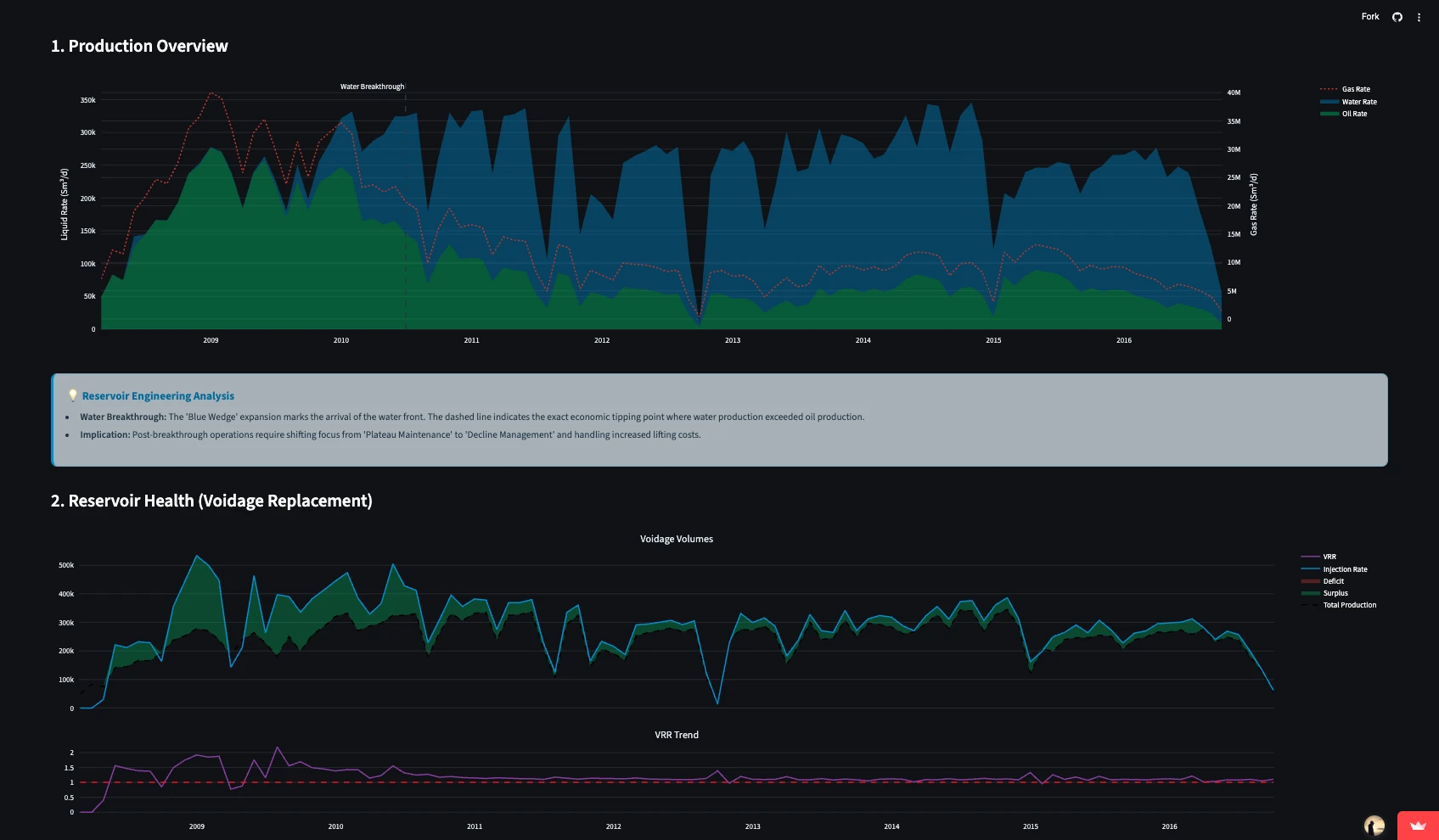Click the 'Water Breakthrough:' bullet text
This screenshot has width=1439, height=840.
click(123, 417)
